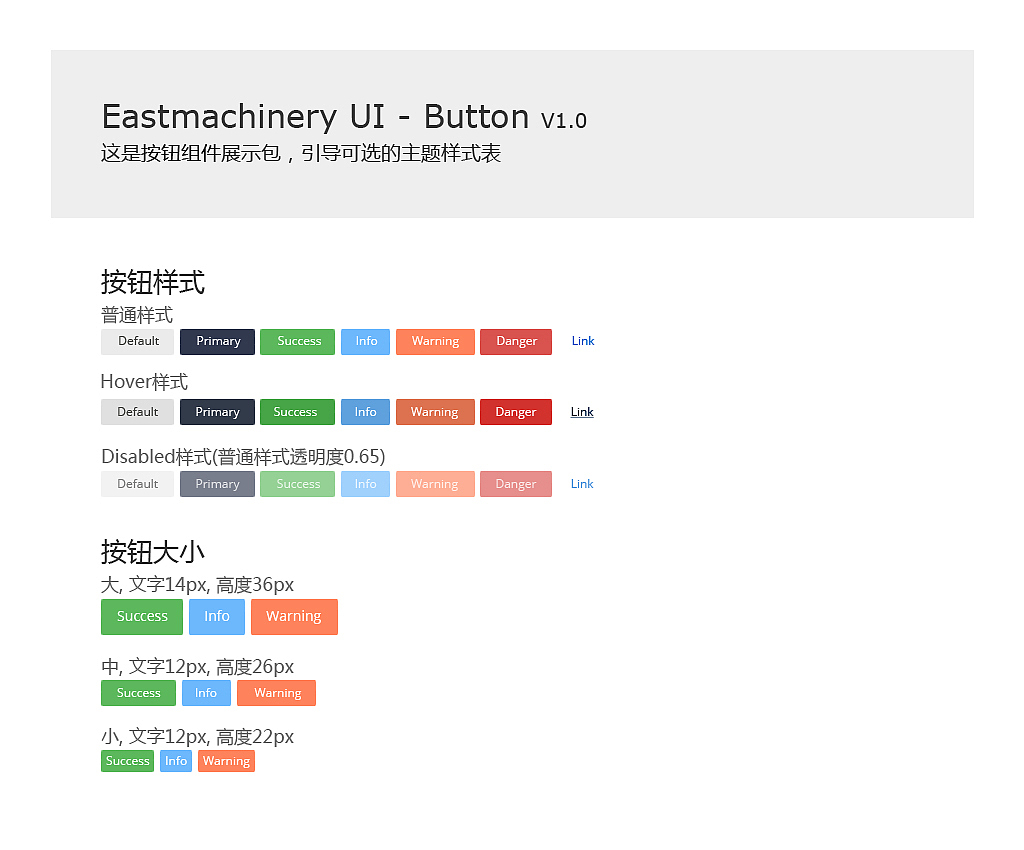Click the Hover-style Success button
This screenshot has height=850, width=1024.
(x=296, y=412)
